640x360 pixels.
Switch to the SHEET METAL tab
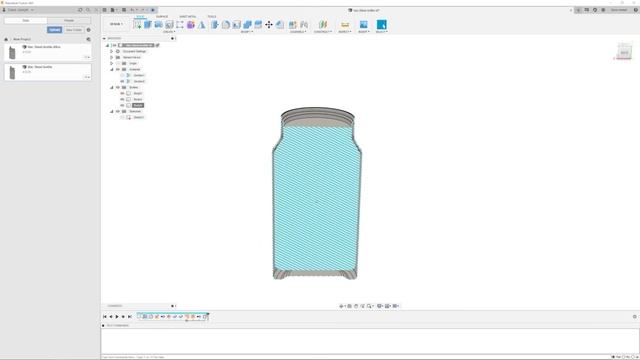[188, 17]
